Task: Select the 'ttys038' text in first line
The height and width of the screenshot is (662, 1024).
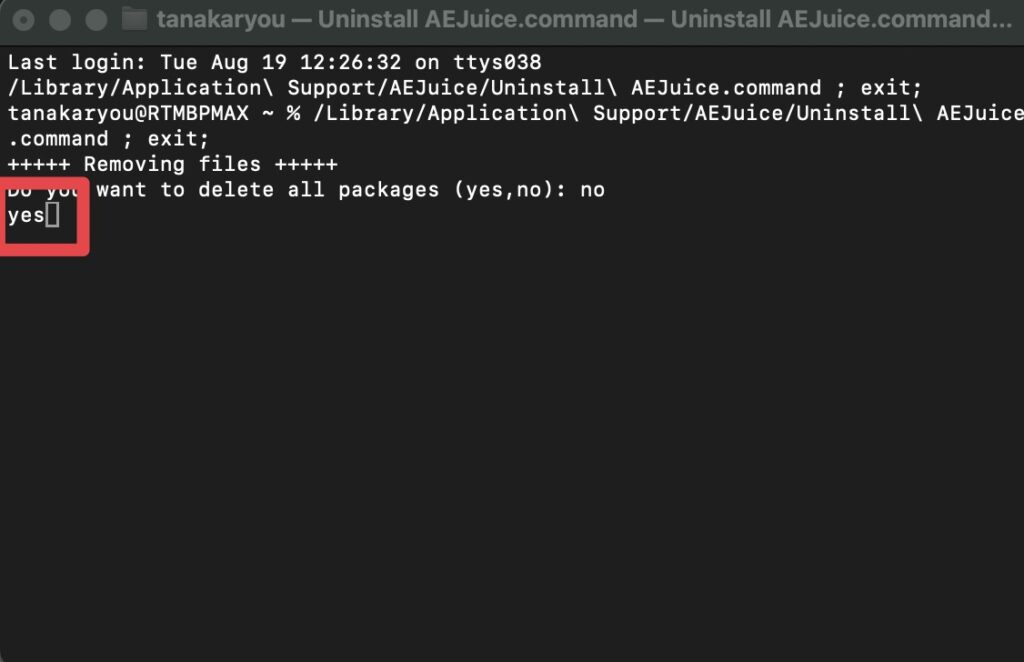Action: 498,63
